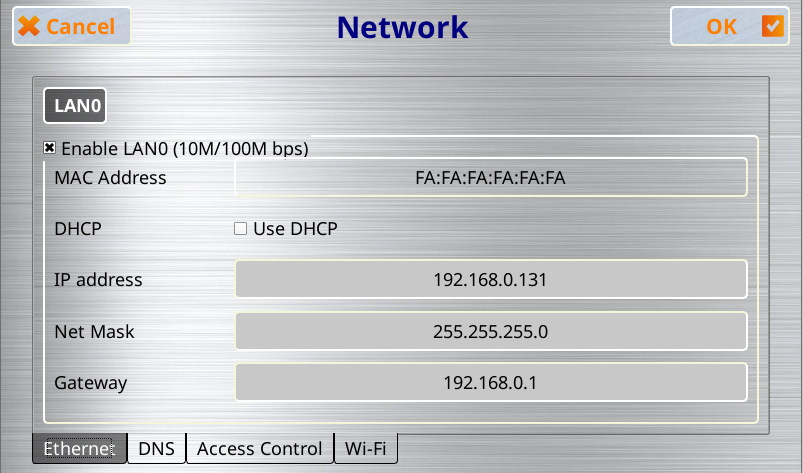Click the Net Mask label text

click(94, 332)
